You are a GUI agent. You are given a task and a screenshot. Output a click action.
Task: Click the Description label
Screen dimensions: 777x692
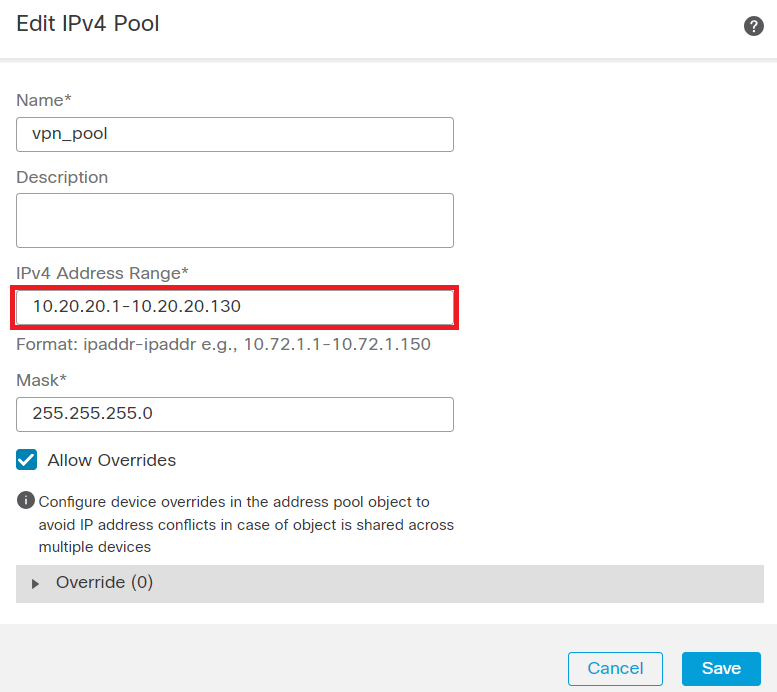tap(62, 177)
